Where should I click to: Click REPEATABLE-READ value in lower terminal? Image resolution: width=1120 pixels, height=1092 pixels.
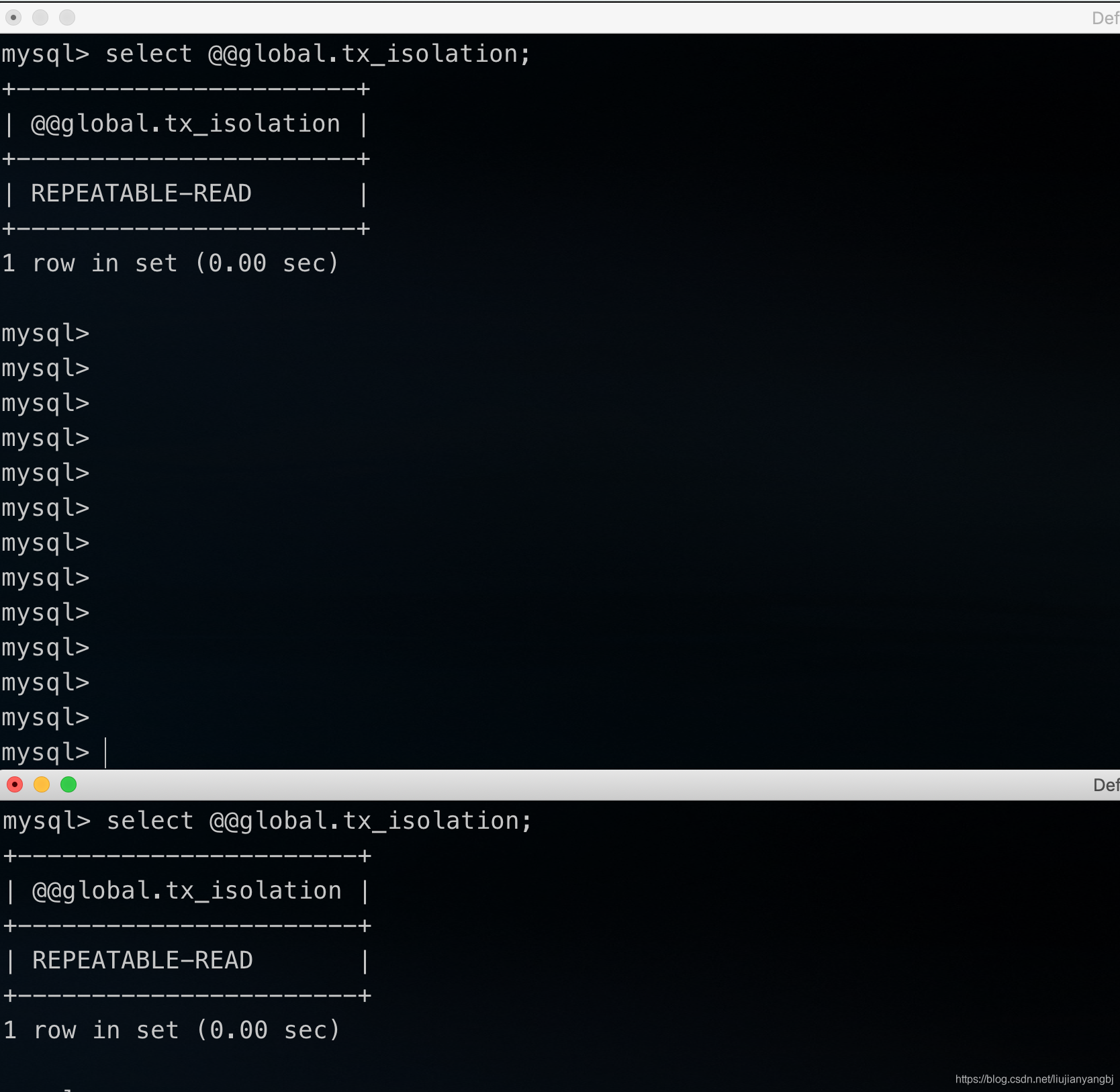142,960
